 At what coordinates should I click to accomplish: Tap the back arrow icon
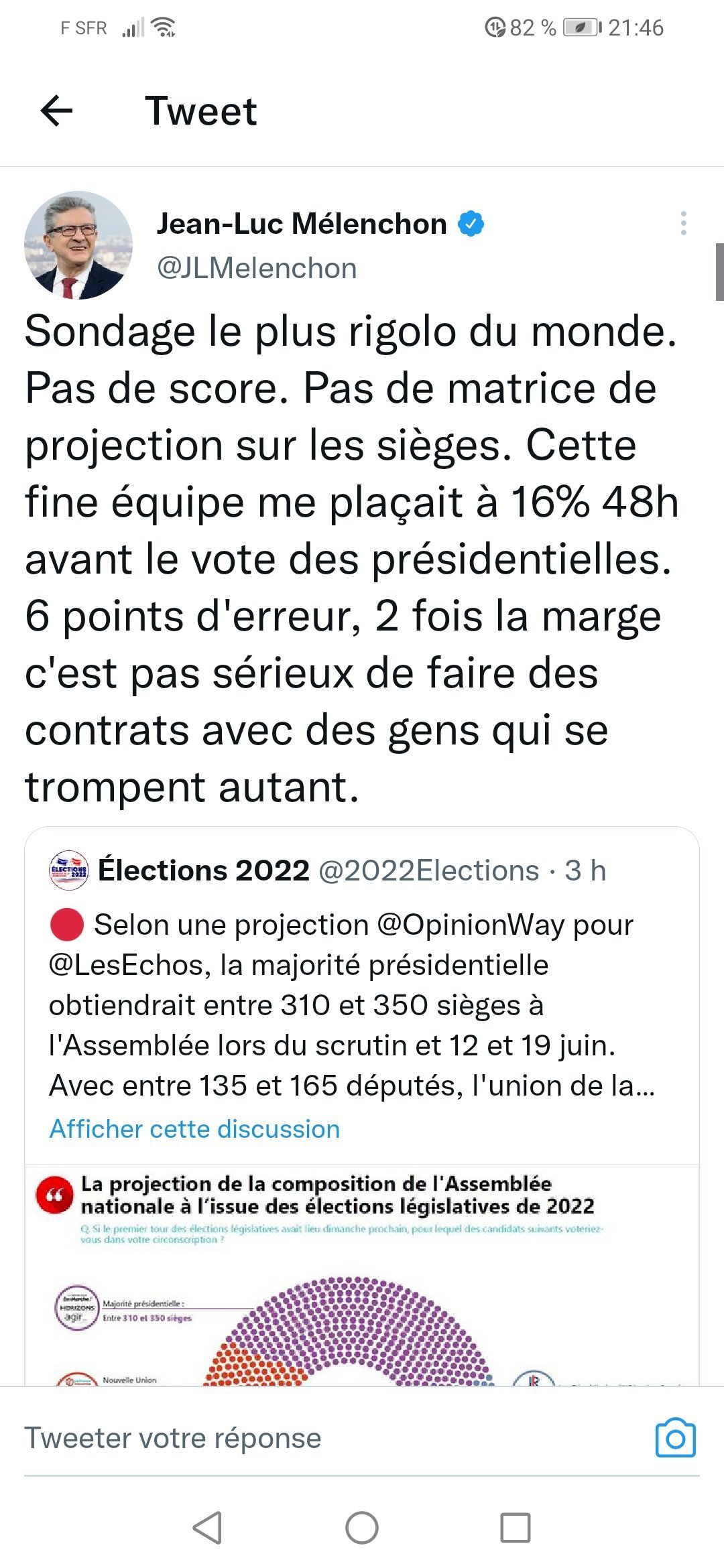[x=56, y=111]
